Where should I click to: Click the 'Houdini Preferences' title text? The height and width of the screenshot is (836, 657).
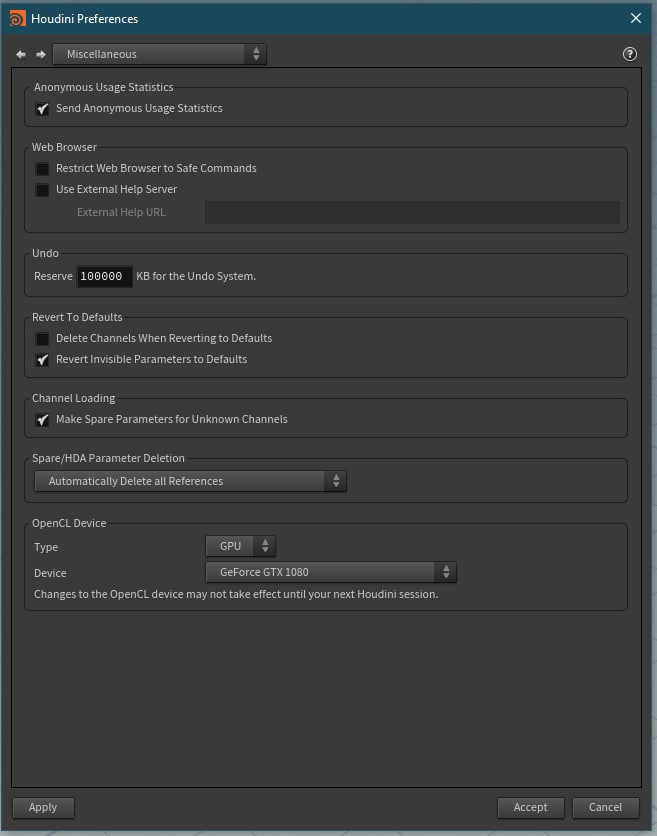click(85, 19)
